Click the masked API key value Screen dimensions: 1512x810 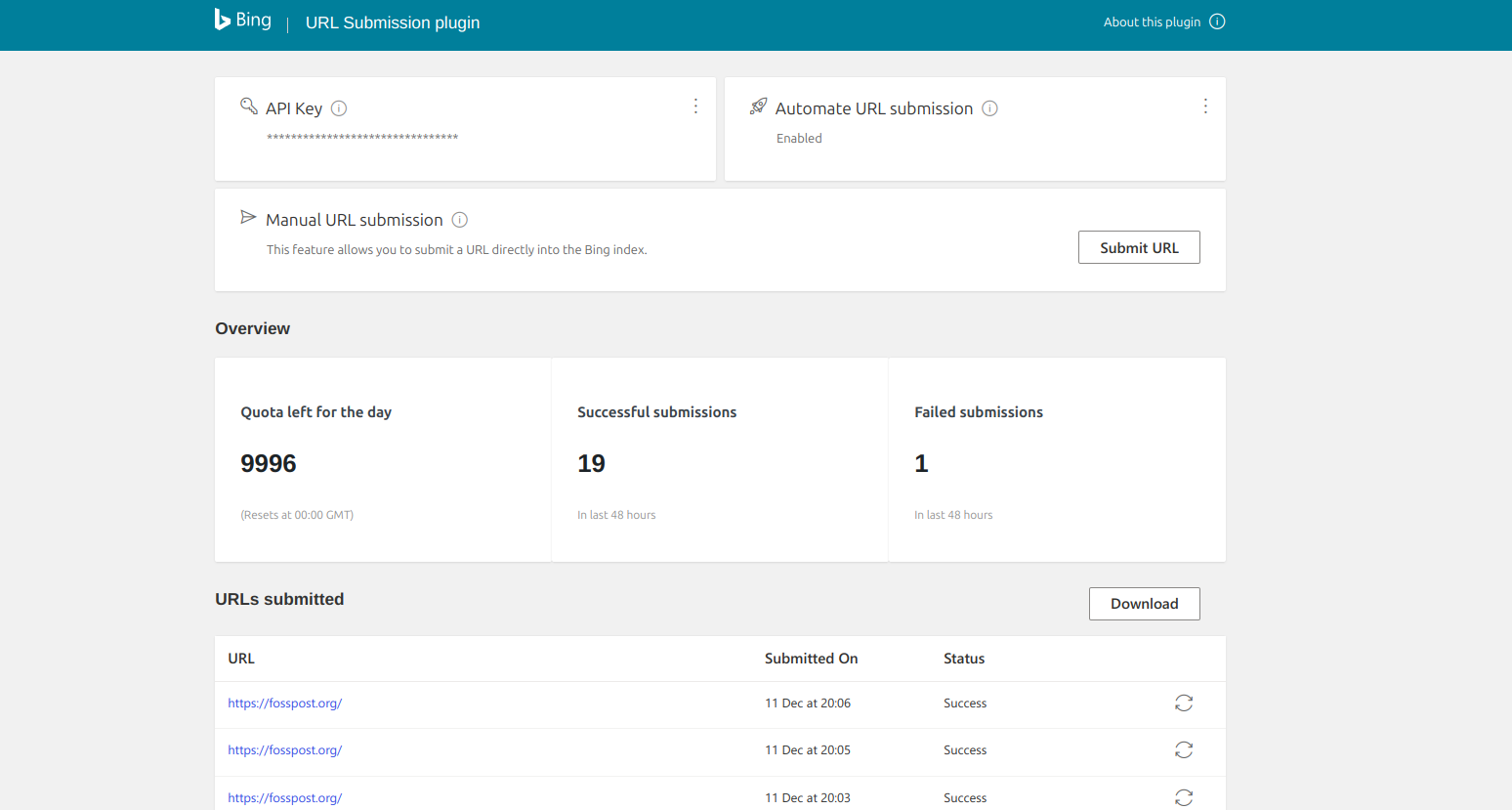pos(362,138)
